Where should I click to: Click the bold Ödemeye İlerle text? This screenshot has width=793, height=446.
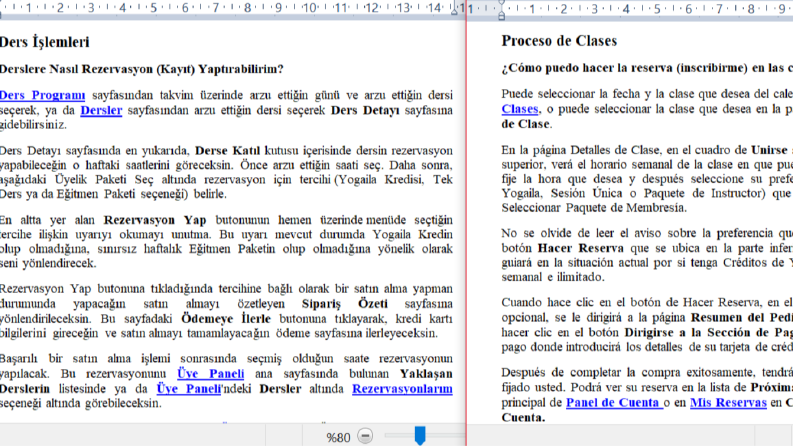[x=226, y=319]
